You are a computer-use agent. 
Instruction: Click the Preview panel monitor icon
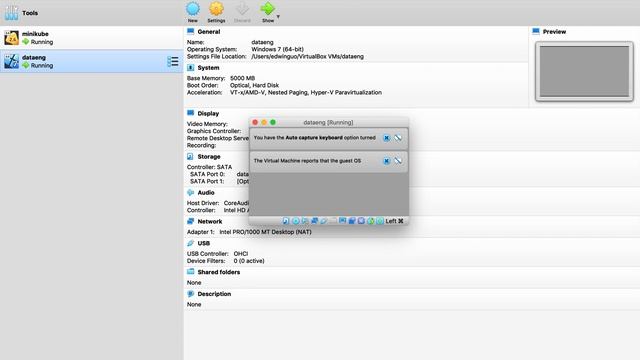coord(536,31)
